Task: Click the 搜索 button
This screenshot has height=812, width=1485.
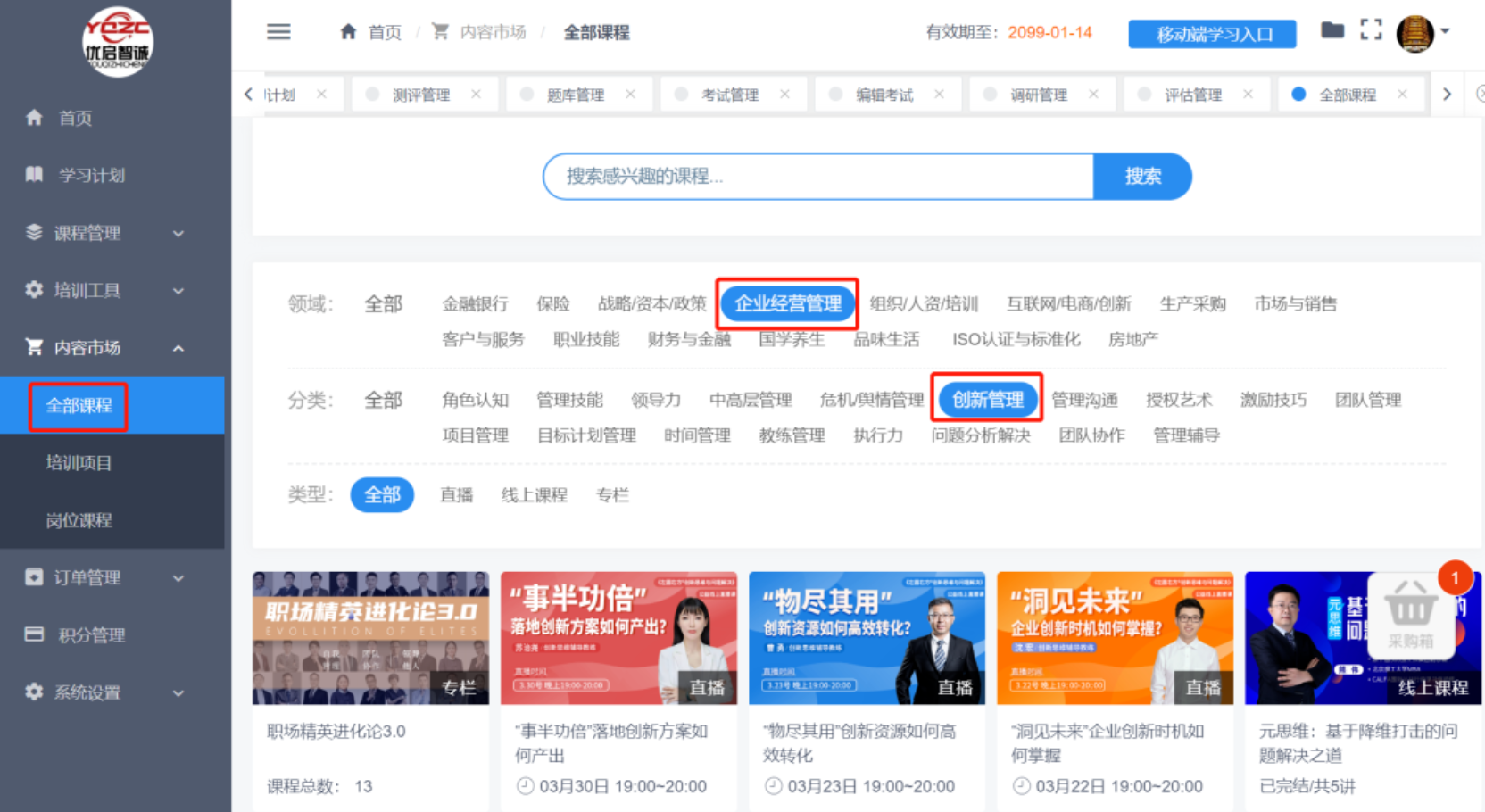Action: coord(1142,177)
